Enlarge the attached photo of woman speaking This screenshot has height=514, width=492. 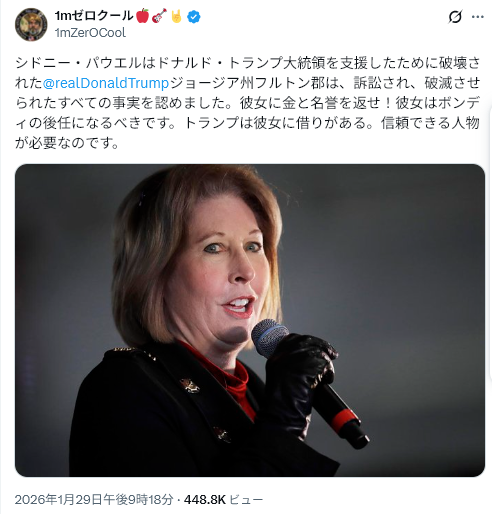click(250, 320)
